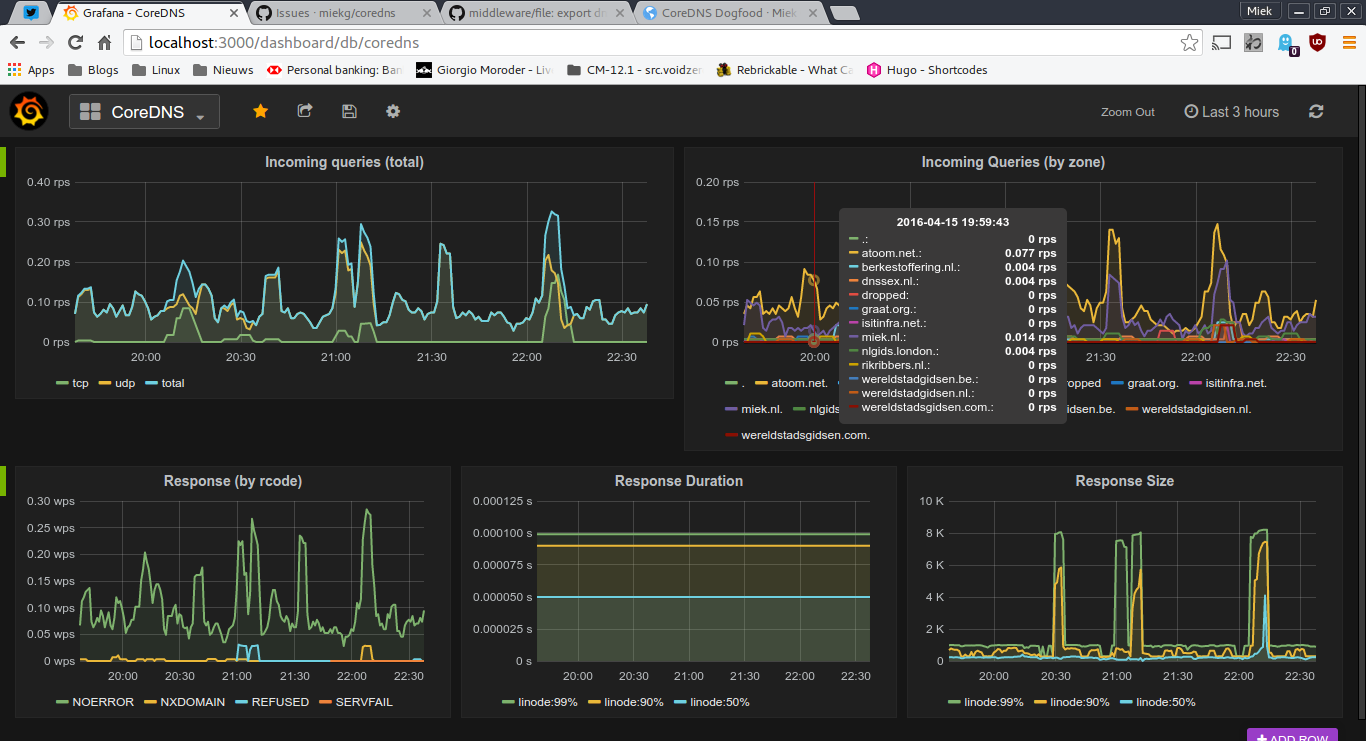Open the pinned Twitter tab
The image size is (1366, 741).
[32, 13]
